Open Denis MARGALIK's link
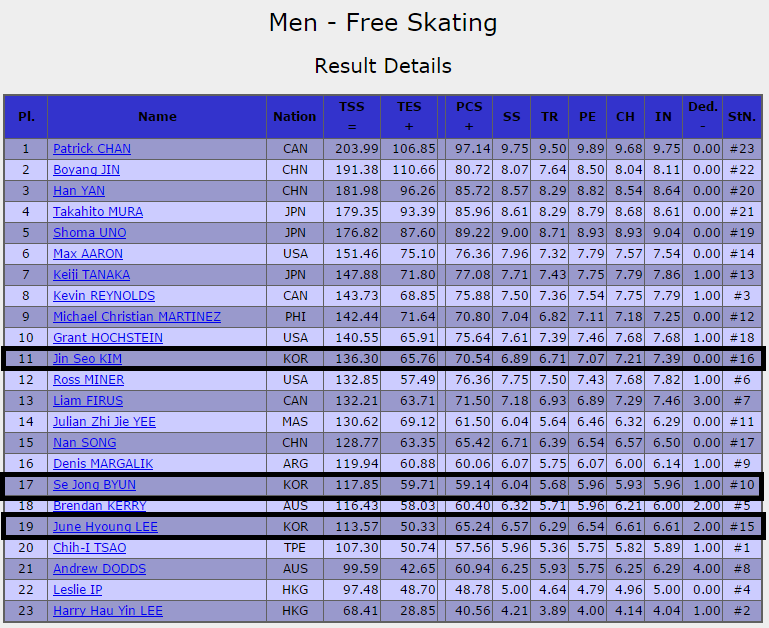Screen dimensions: 769x628 point(103,464)
